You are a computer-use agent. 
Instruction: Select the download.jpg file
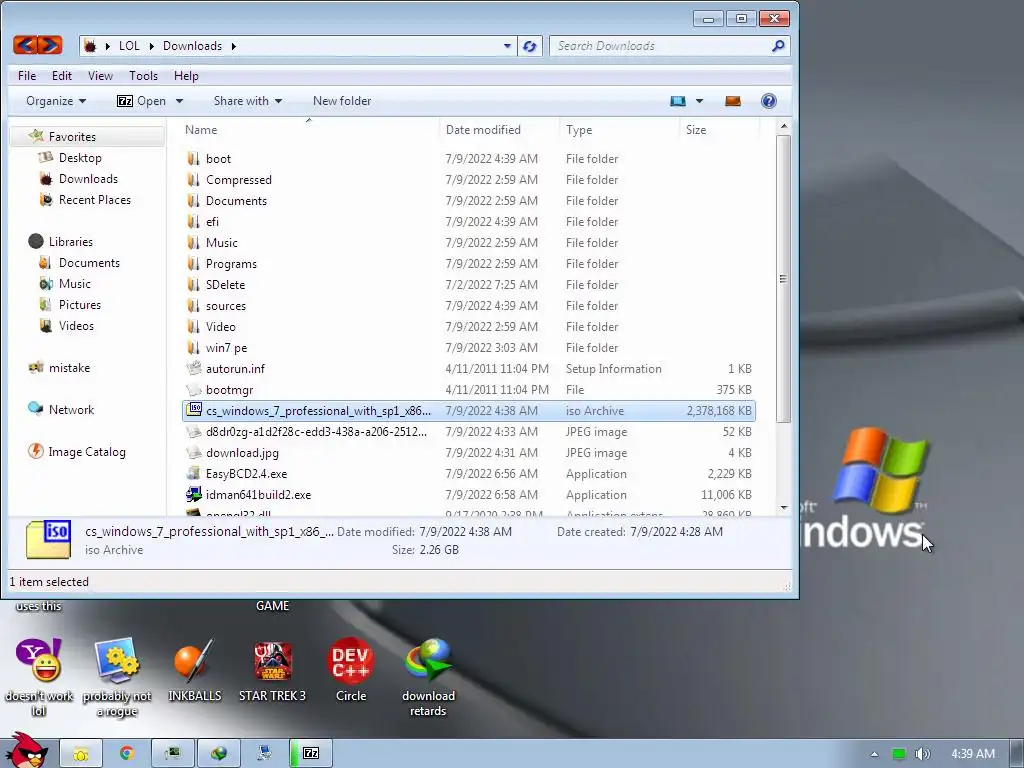(242, 453)
